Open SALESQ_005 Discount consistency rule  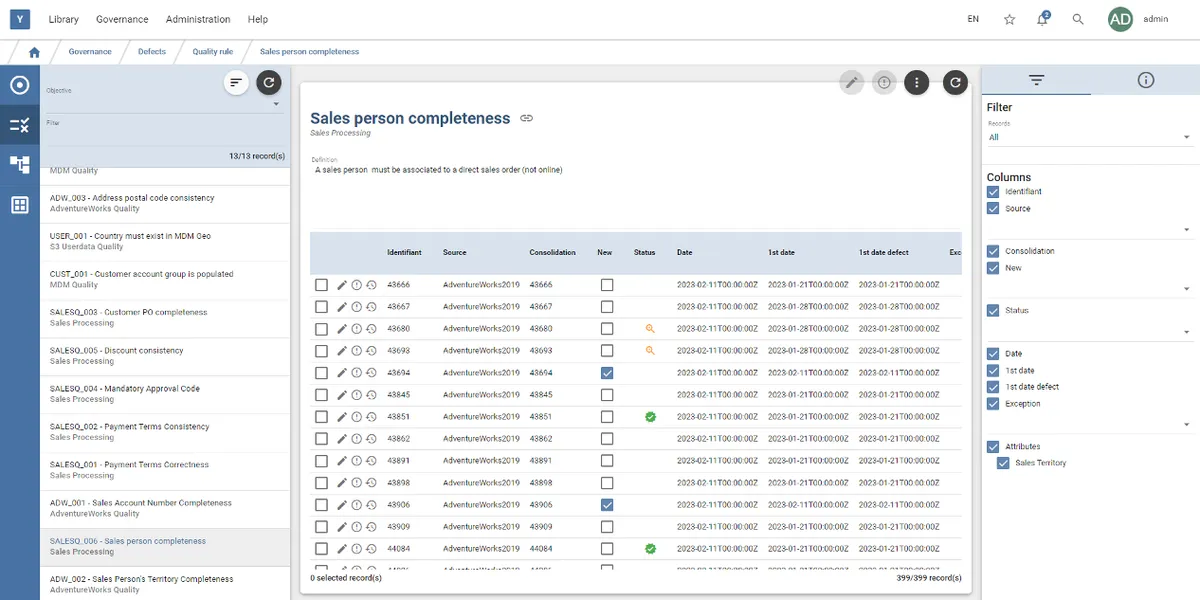coord(165,356)
